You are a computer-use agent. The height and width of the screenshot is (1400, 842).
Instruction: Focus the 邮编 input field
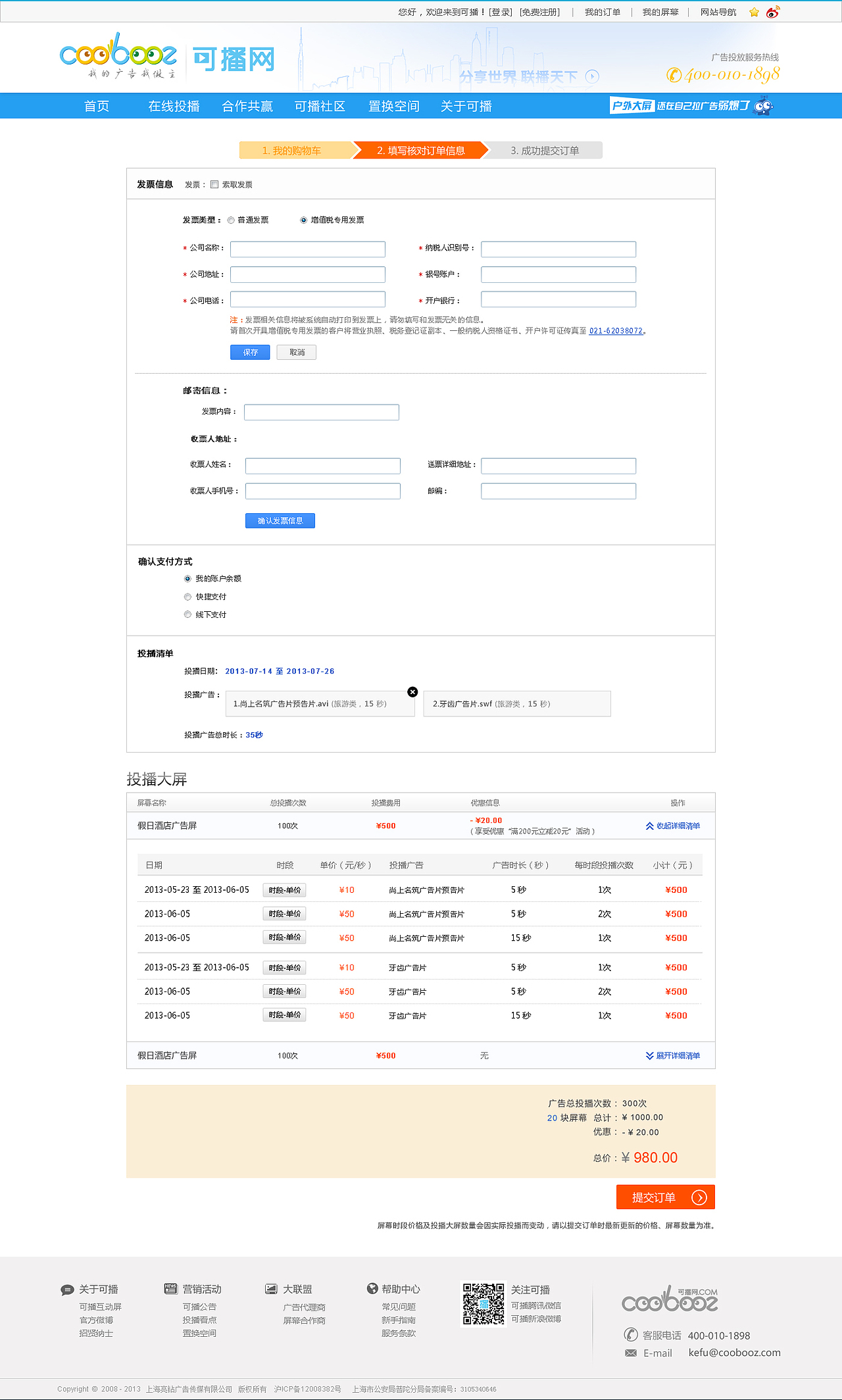tap(558, 491)
